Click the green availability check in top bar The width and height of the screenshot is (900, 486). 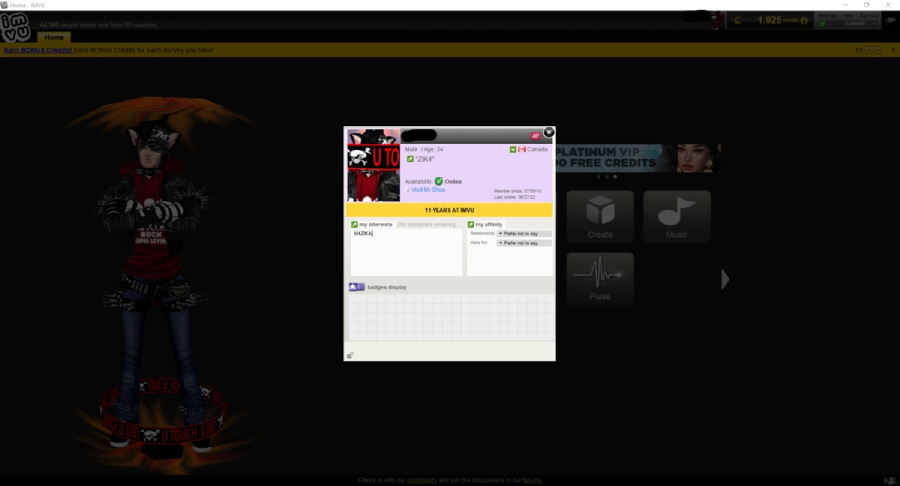tap(823, 24)
